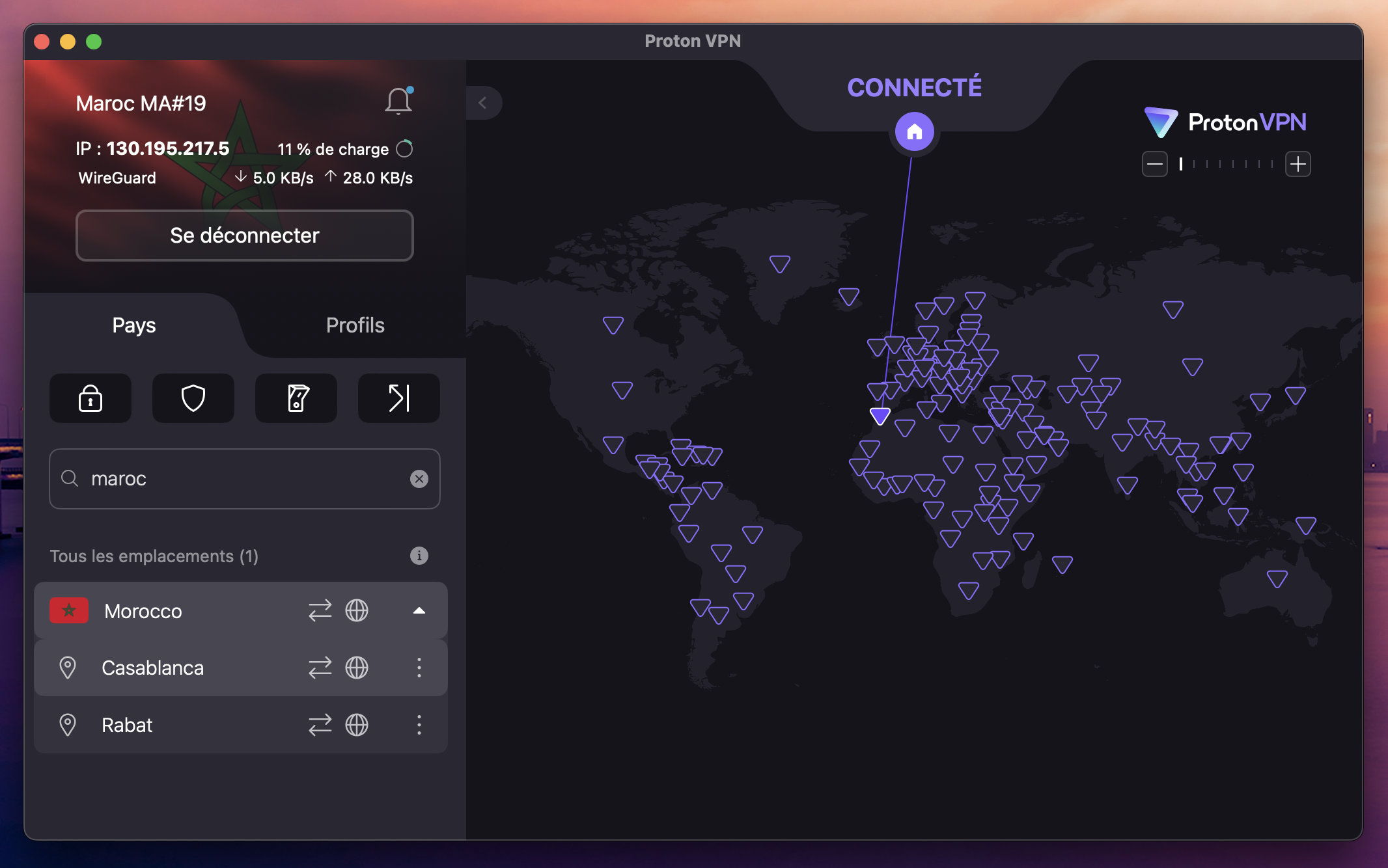Zoom out the map with minus
Screen dimensions: 1388x868
[x=1155, y=164]
